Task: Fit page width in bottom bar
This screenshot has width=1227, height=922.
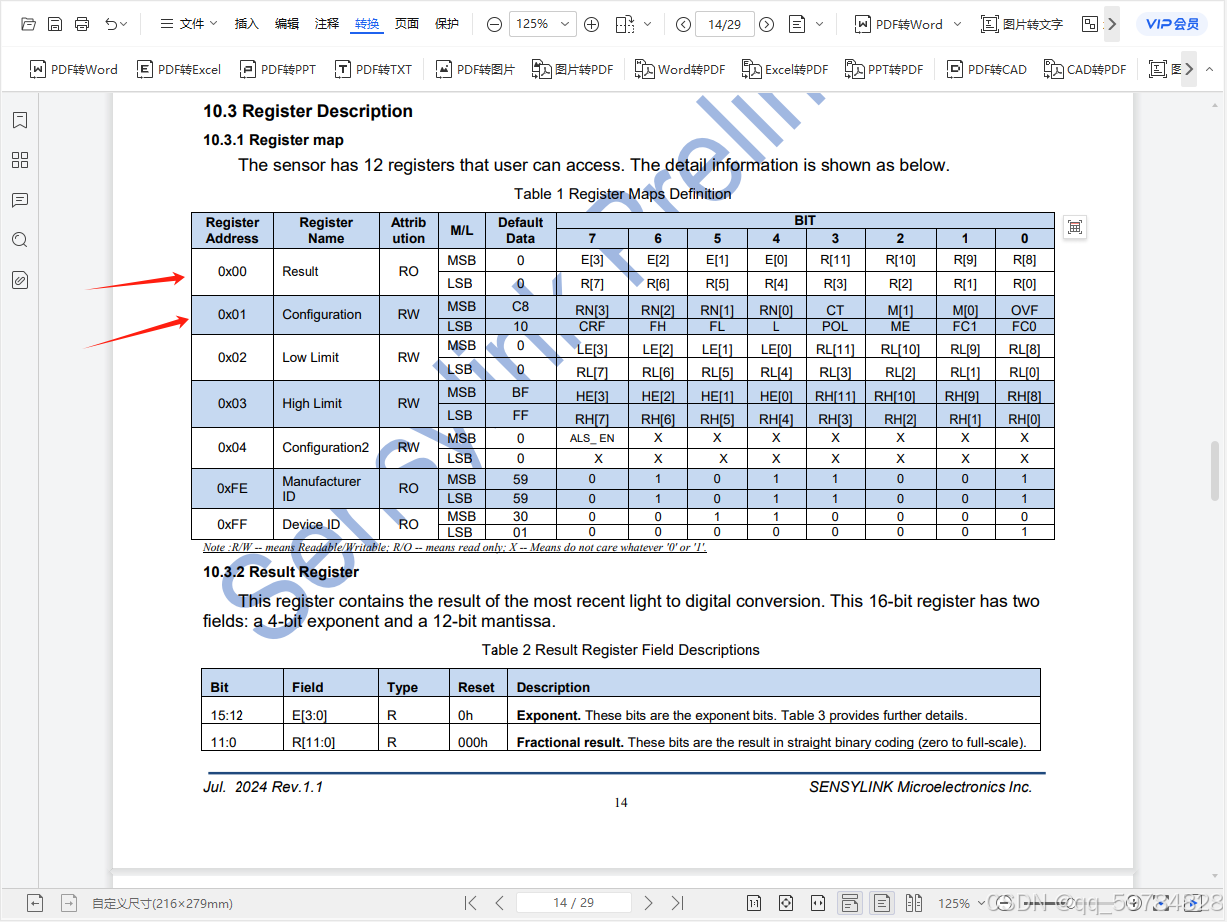Action: [818, 903]
